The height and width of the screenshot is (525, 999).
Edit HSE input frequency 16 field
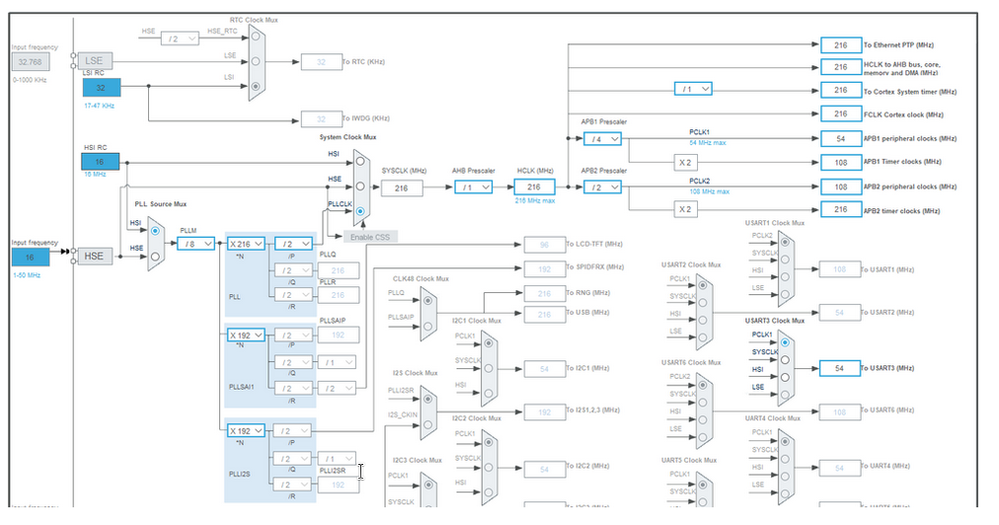point(30,257)
